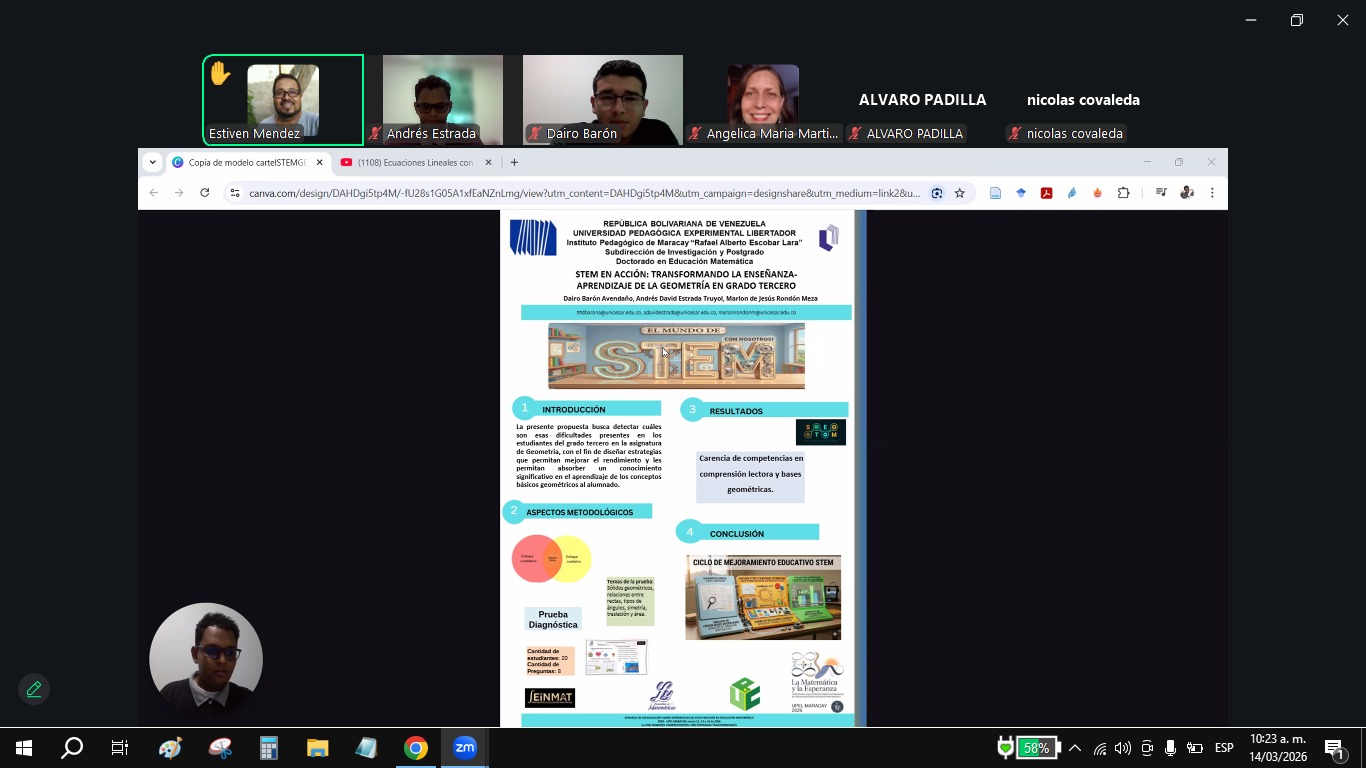Expand the Chrome tab search dropdown
Image resolution: width=1366 pixels, height=768 pixels.
tap(153, 162)
